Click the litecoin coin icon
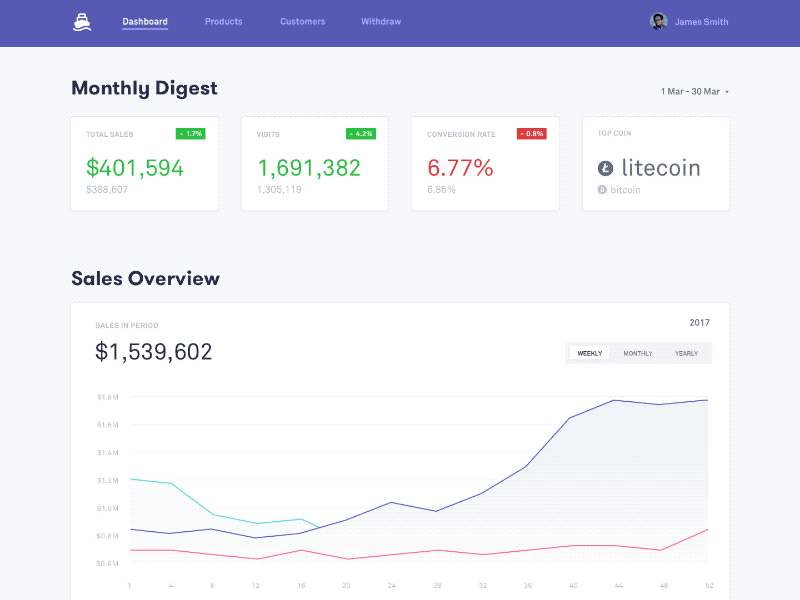Viewport: 800px width, 600px height. 605,168
